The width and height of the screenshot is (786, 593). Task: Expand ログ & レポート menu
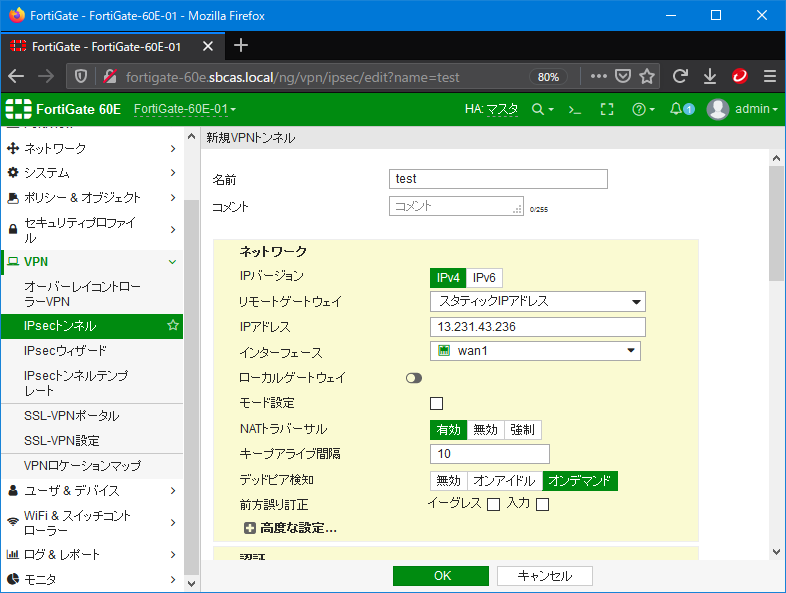[x=92, y=554]
